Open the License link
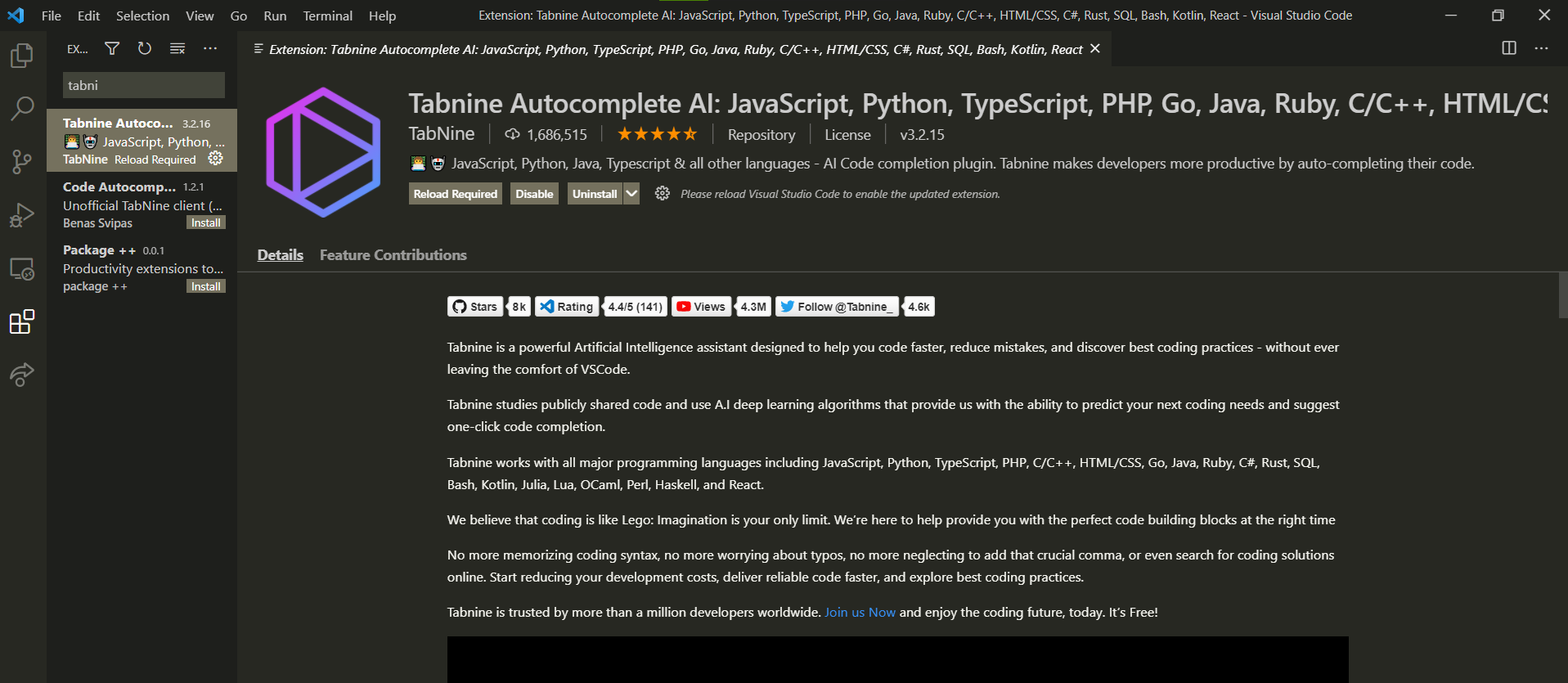The image size is (1568, 683). (x=847, y=134)
